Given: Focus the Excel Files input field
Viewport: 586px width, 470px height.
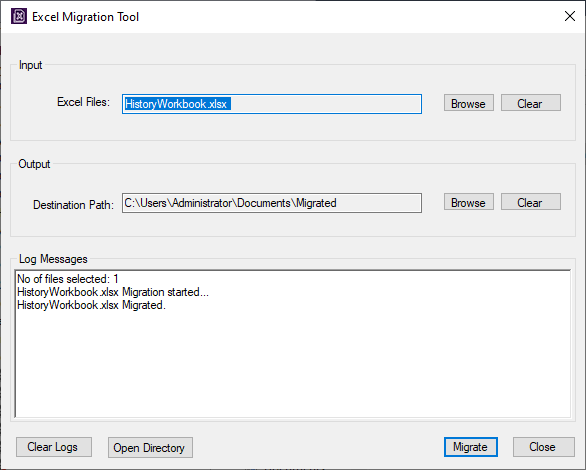Looking at the screenshot, I should (272, 104).
